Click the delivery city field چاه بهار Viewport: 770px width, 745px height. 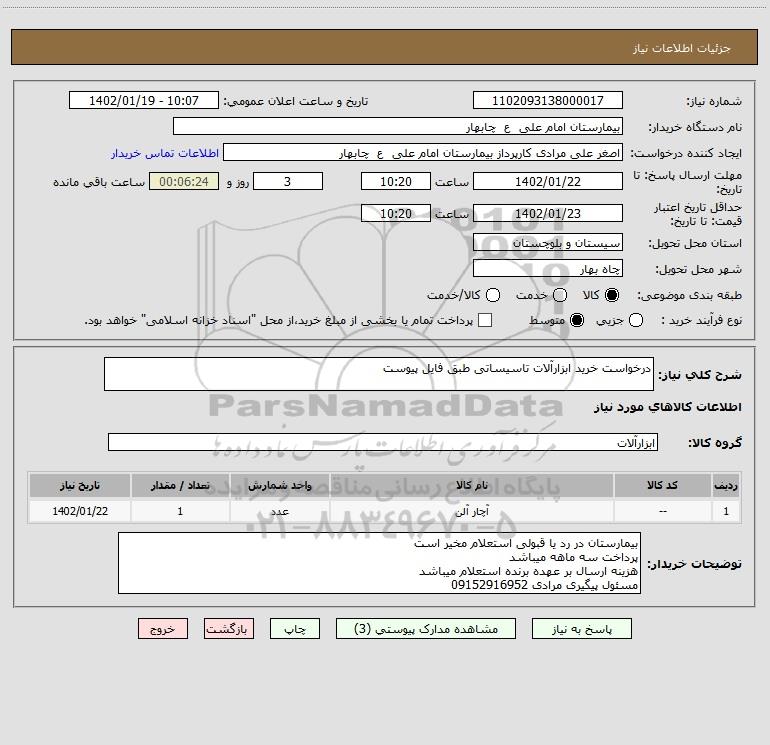point(548,269)
